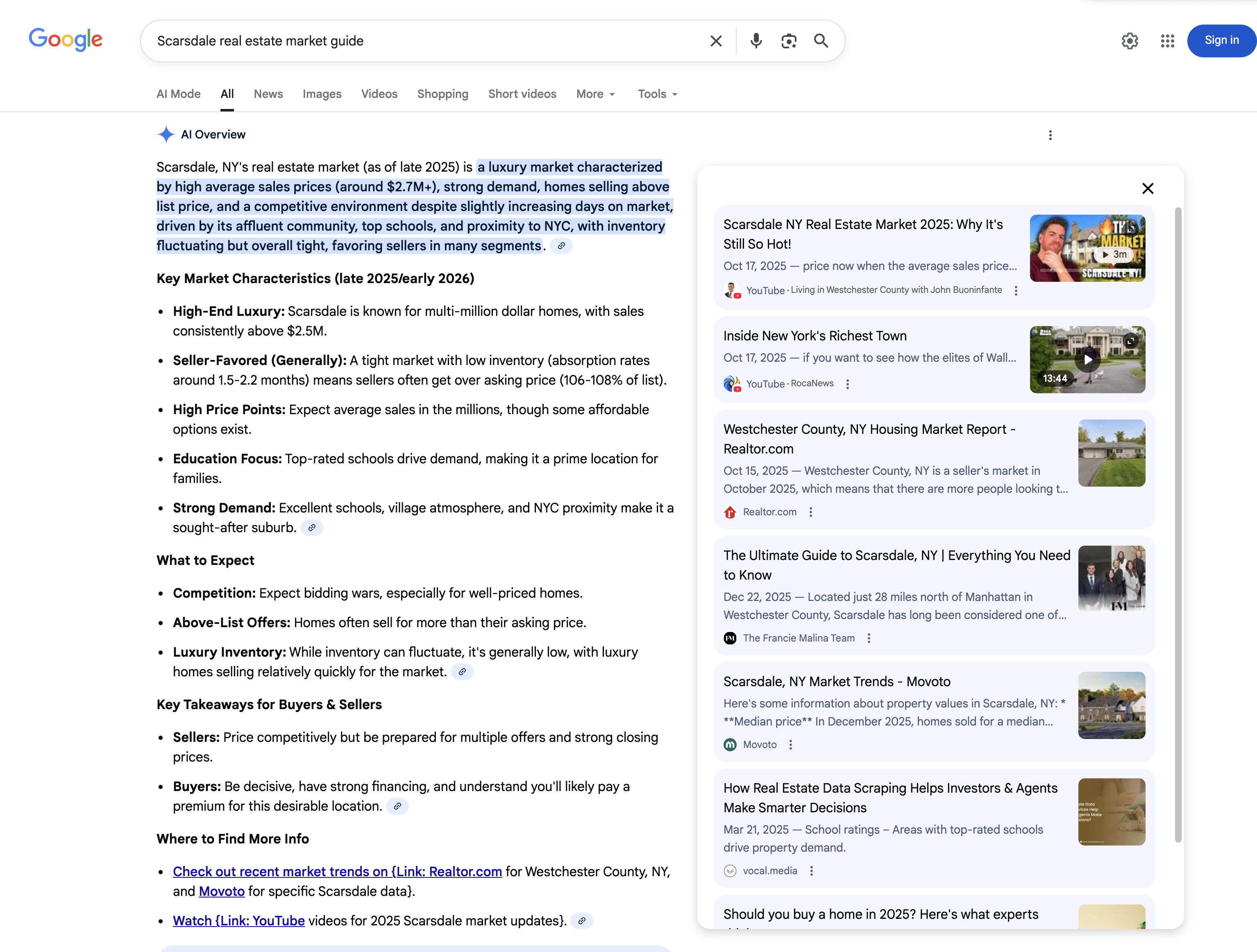Click the sources panel scrollbar
Screen dimensions: 1257x952
[1178, 525]
